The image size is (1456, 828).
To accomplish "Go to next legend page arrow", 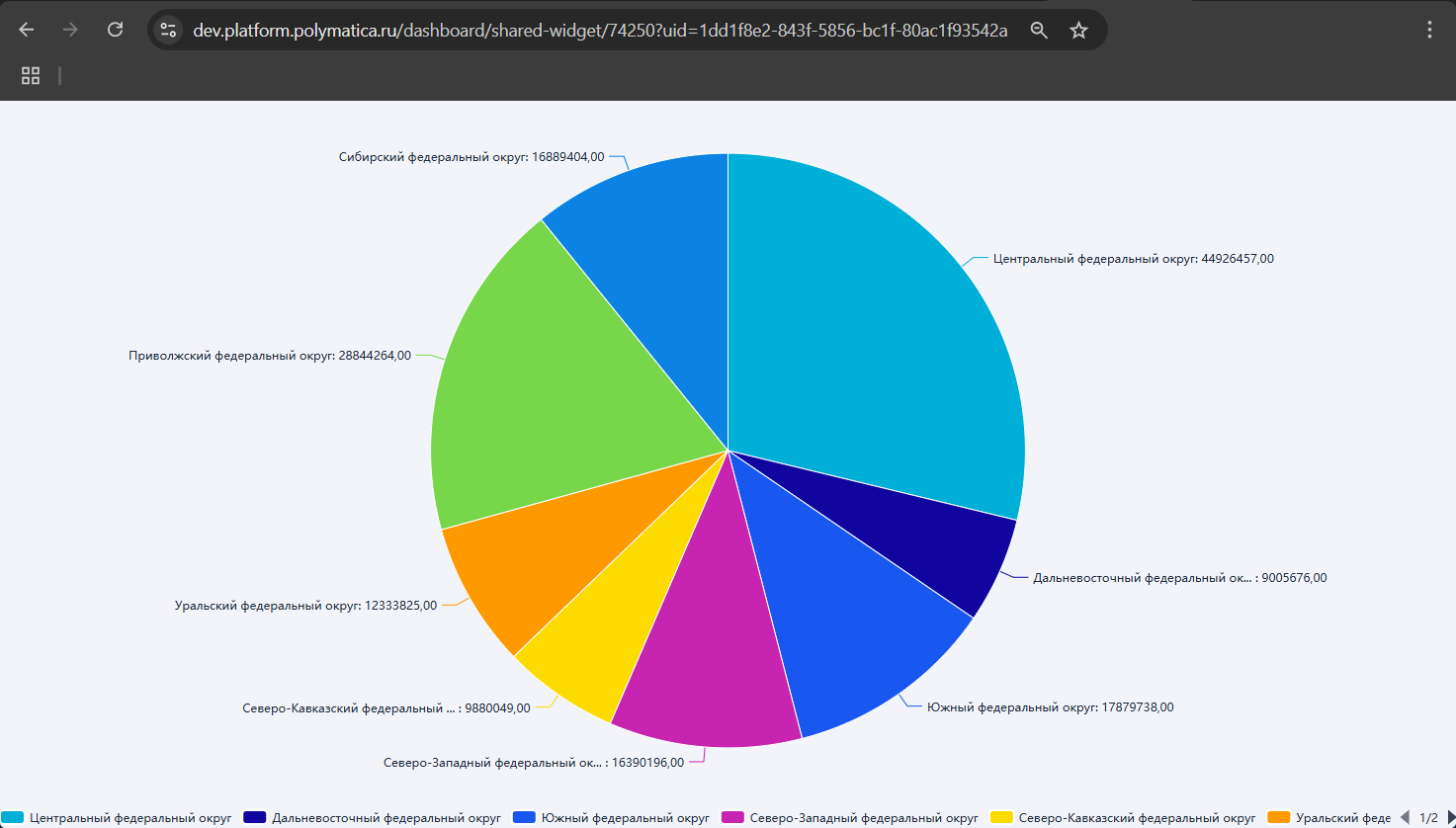I will tap(1450, 818).
